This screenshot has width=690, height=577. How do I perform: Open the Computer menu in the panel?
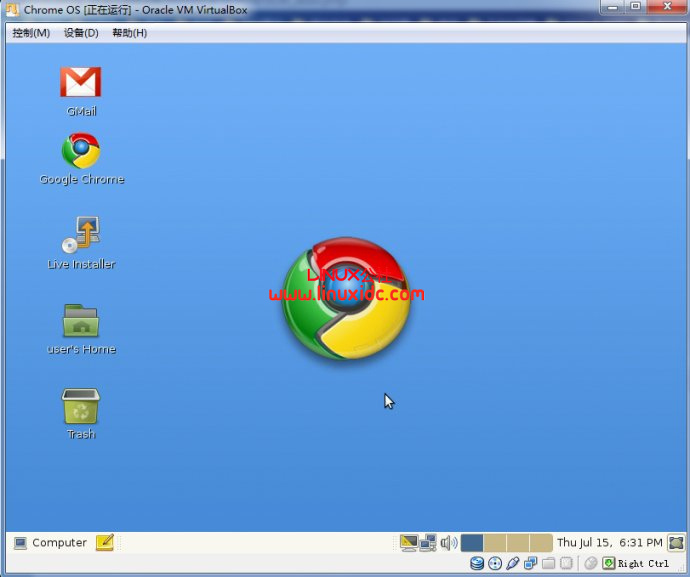point(50,543)
